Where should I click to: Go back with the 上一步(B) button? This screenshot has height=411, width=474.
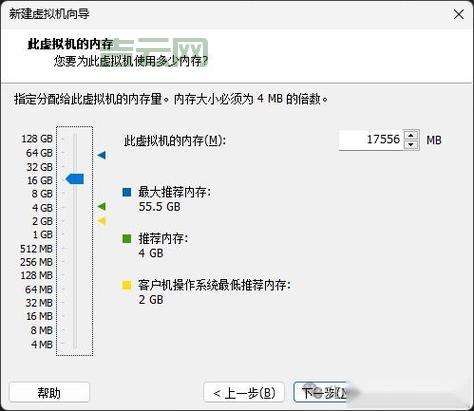[244, 393]
